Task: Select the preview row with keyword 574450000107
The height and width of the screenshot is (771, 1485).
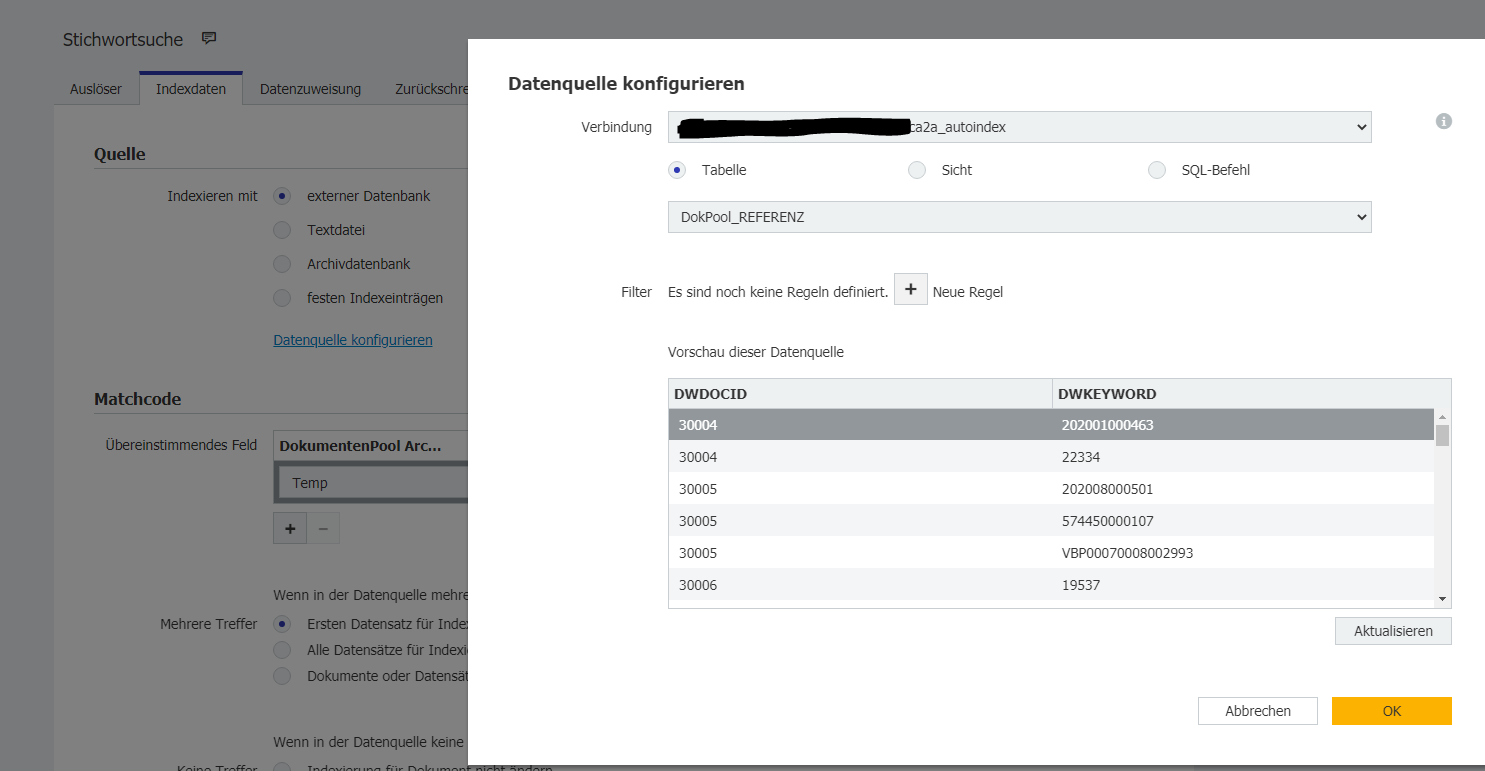Action: [x=1050, y=521]
